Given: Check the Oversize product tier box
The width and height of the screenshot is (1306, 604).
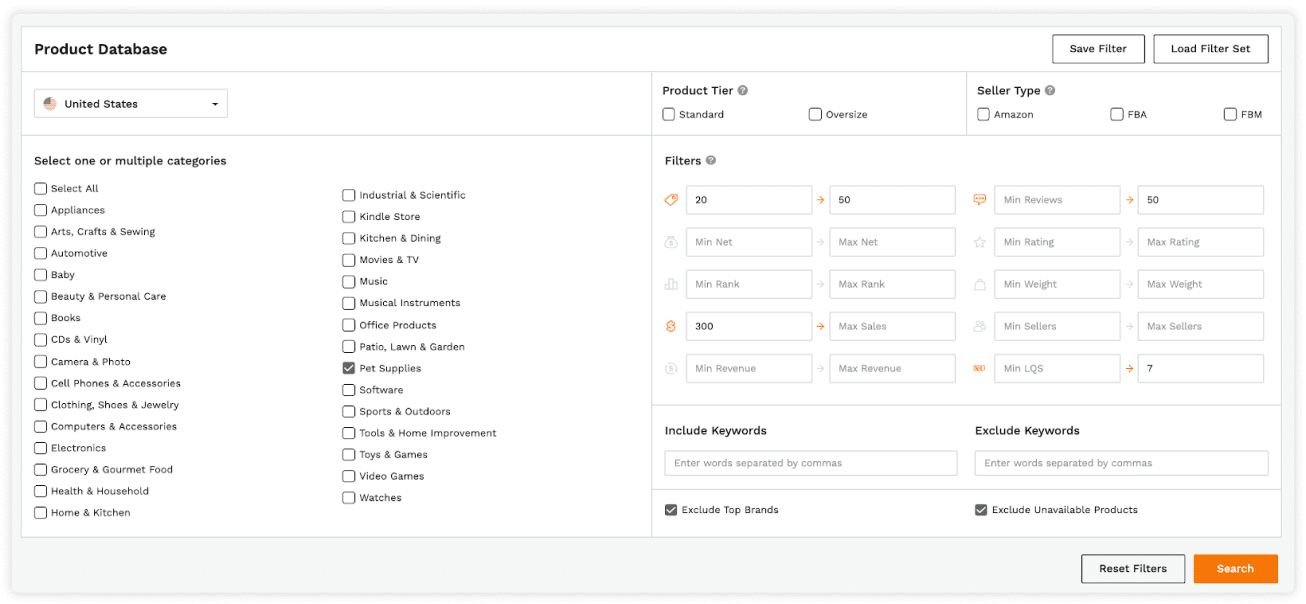Looking at the screenshot, I should point(815,115).
